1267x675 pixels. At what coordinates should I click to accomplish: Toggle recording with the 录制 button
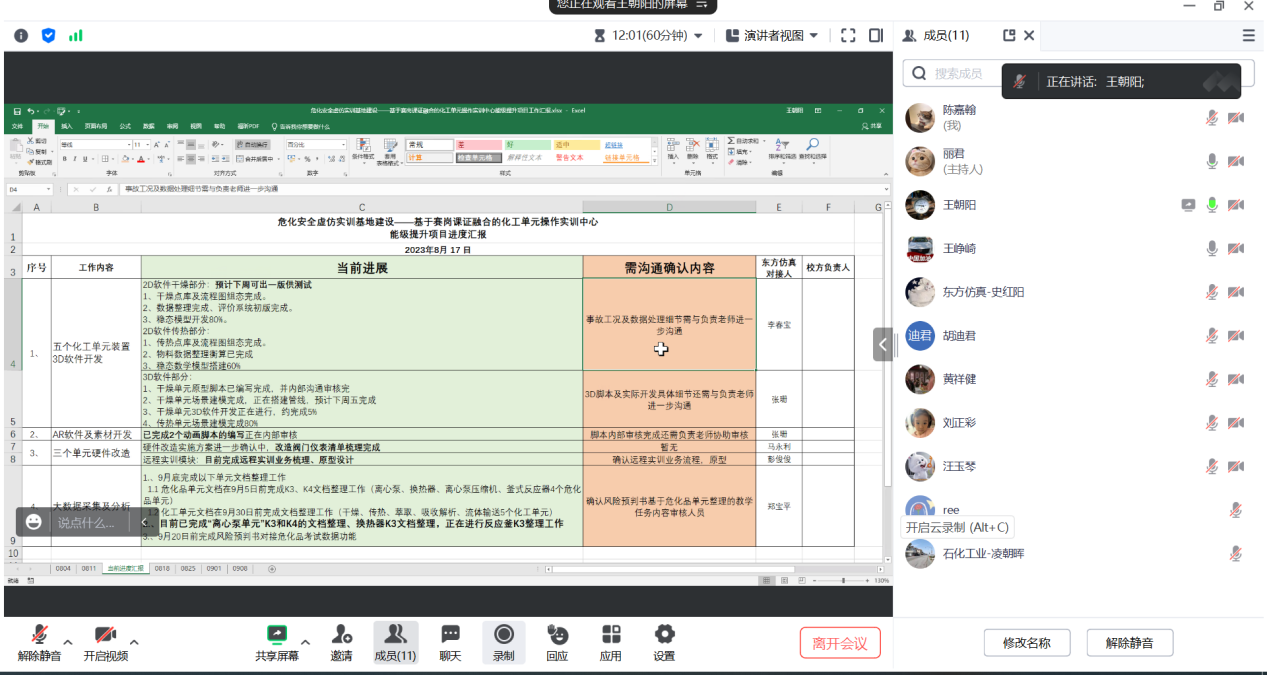point(503,642)
